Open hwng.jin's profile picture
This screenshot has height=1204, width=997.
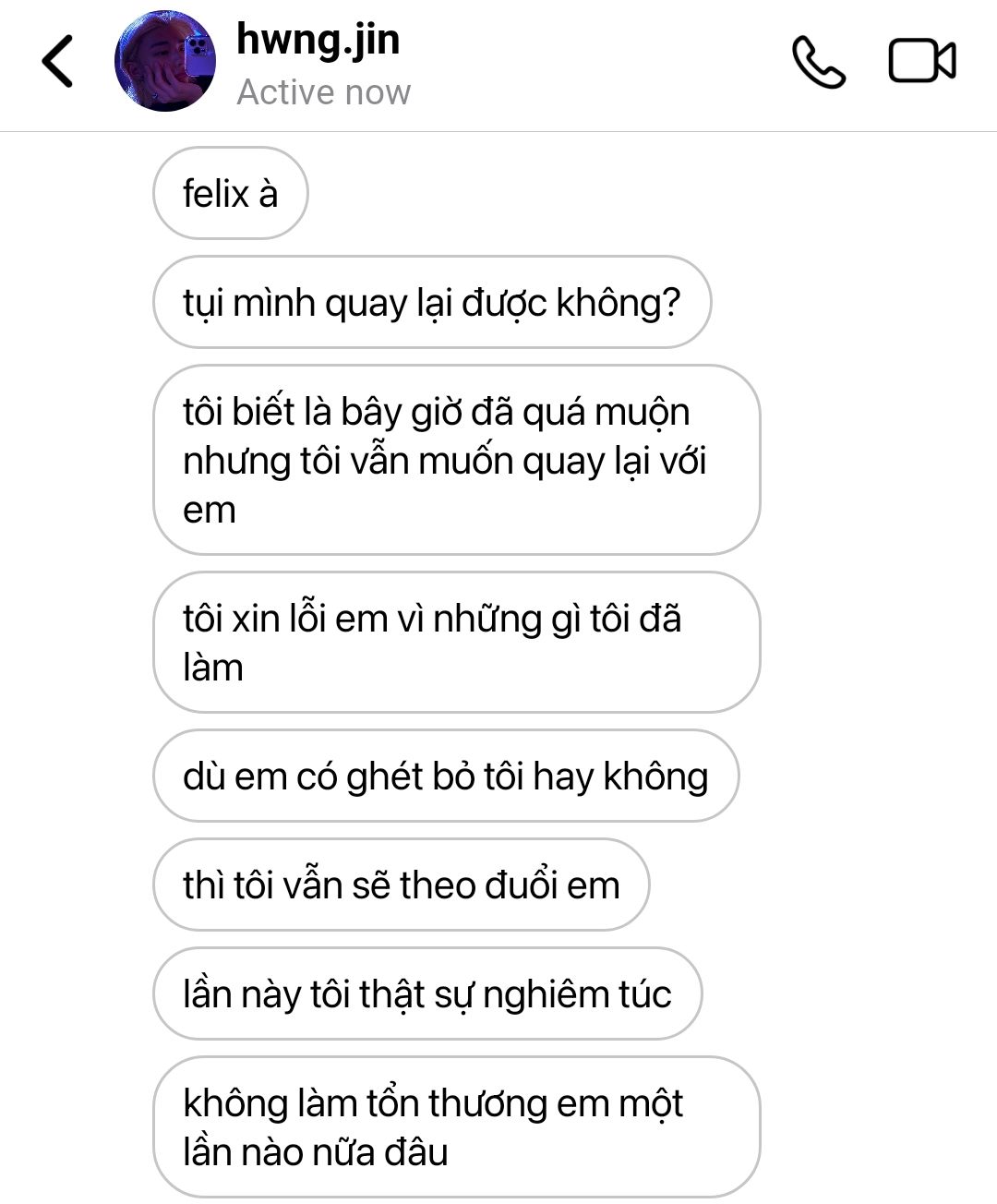165,61
